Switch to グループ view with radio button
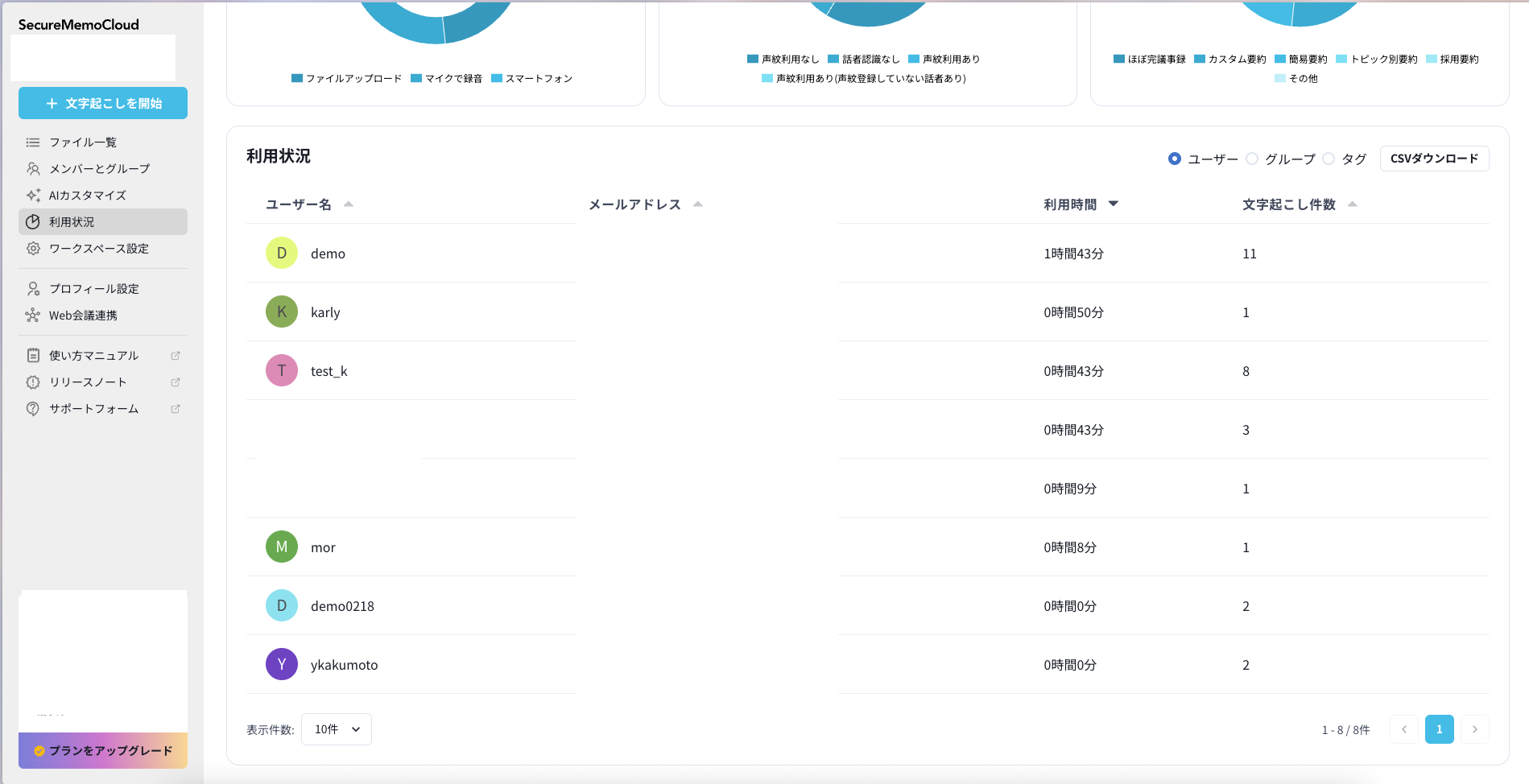The height and width of the screenshot is (784, 1529). pyautogui.click(x=1252, y=159)
